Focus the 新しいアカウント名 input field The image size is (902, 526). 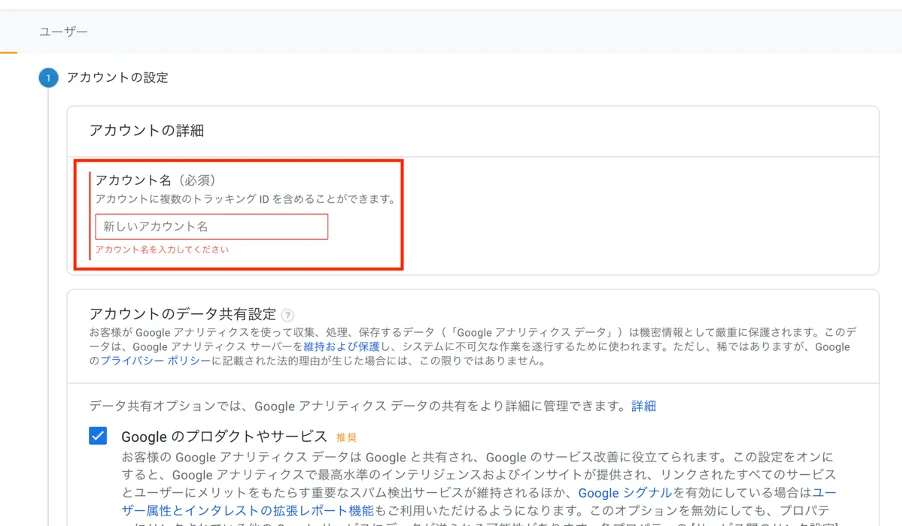[x=212, y=227]
